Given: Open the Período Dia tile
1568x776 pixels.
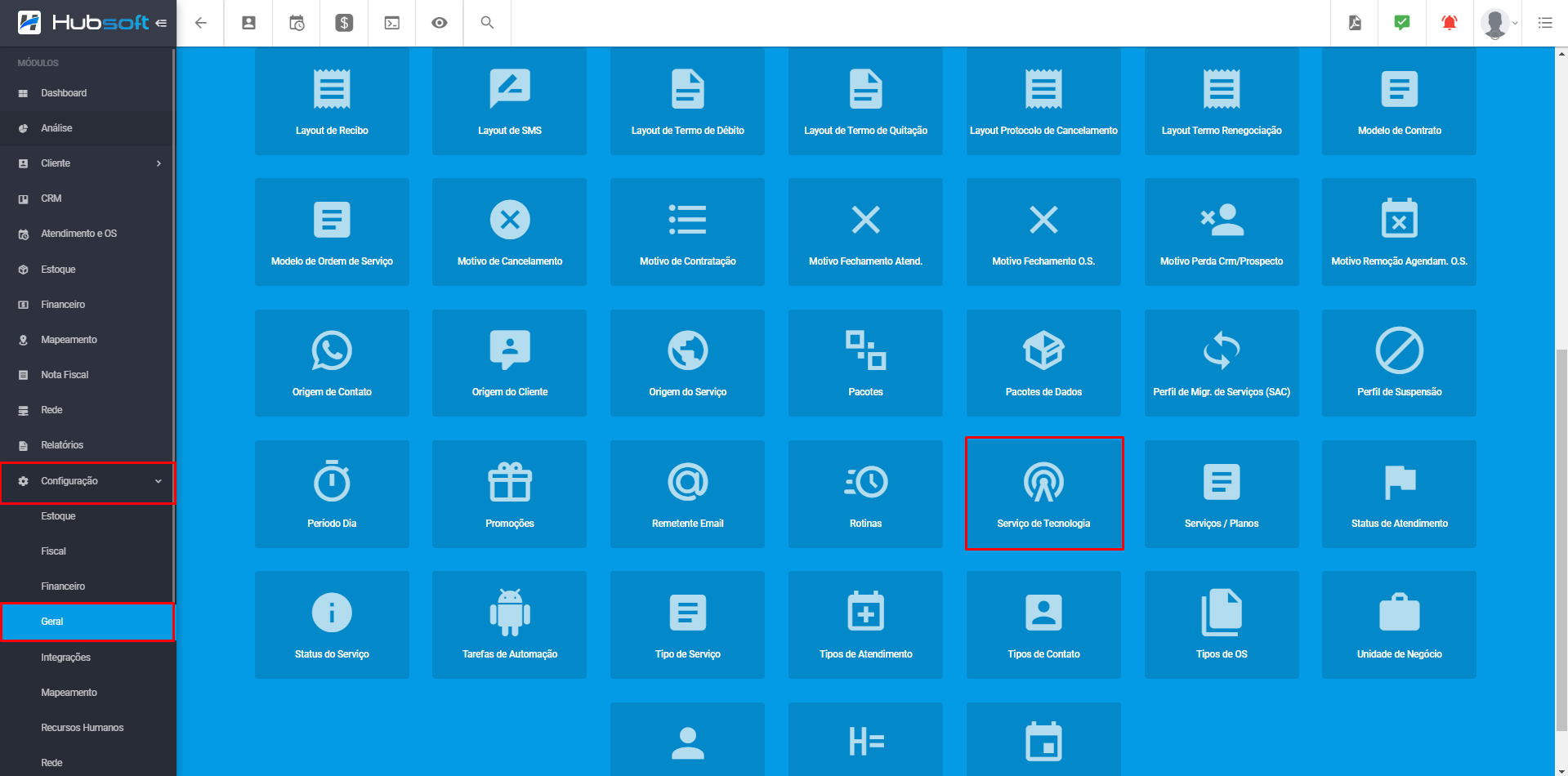Looking at the screenshot, I should pyautogui.click(x=332, y=494).
